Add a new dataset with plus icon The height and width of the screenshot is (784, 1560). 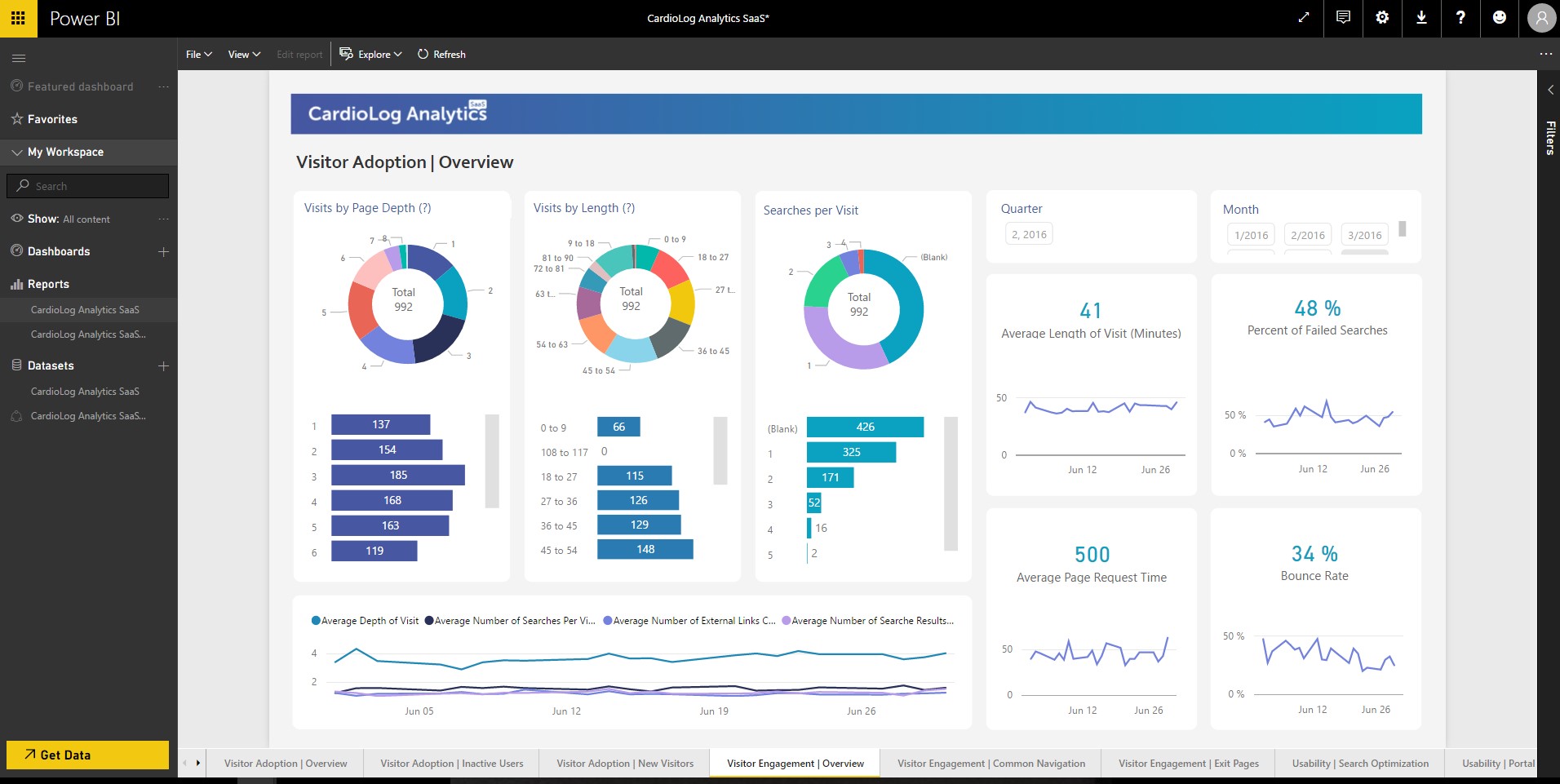(163, 365)
